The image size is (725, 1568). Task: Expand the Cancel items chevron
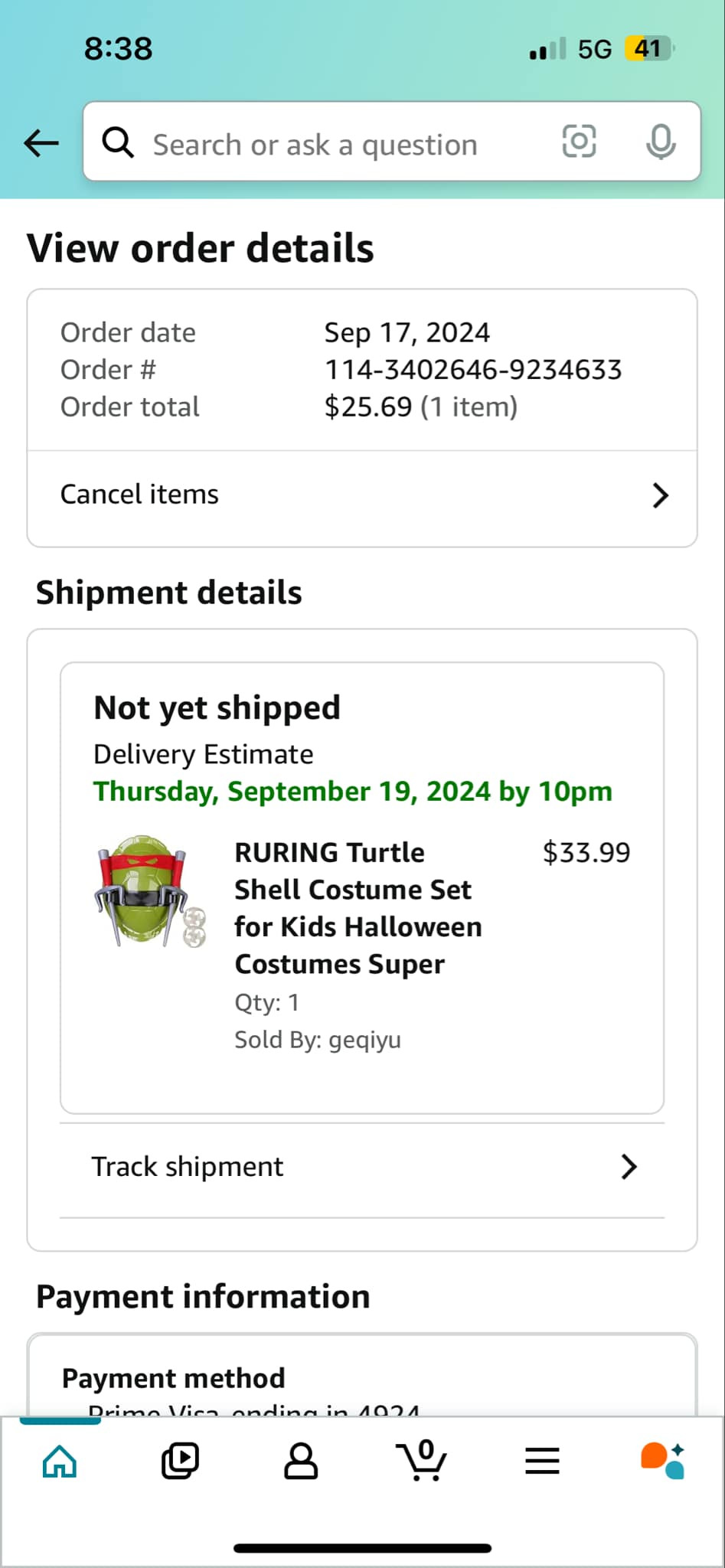pyautogui.click(x=660, y=495)
